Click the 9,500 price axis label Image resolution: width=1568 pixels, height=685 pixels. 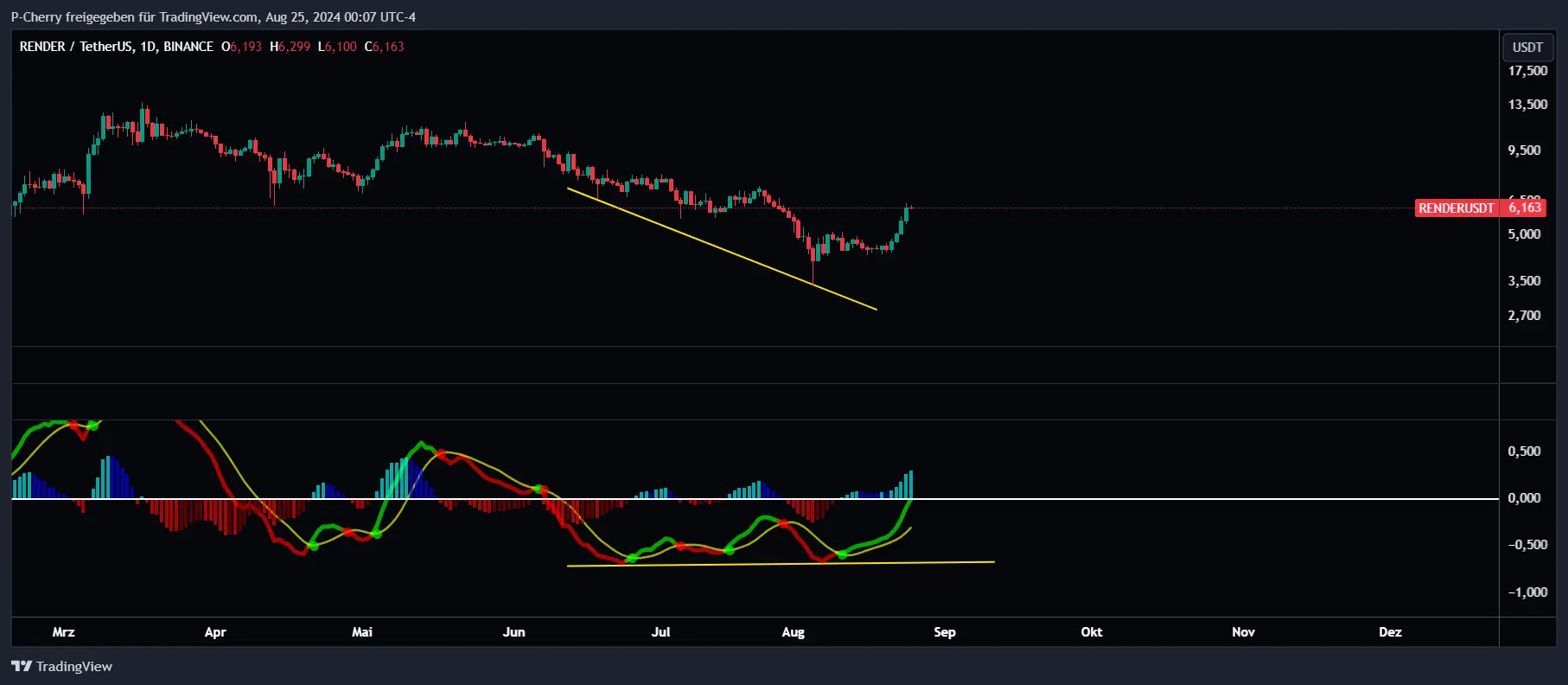pyautogui.click(x=1525, y=150)
